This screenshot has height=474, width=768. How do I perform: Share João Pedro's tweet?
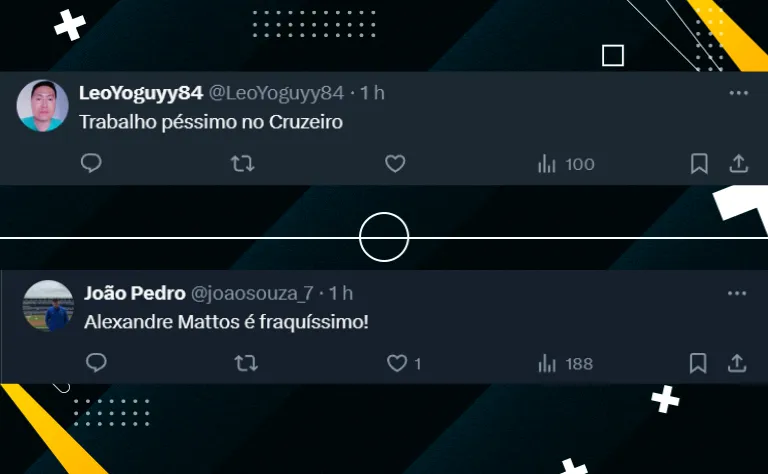click(737, 363)
